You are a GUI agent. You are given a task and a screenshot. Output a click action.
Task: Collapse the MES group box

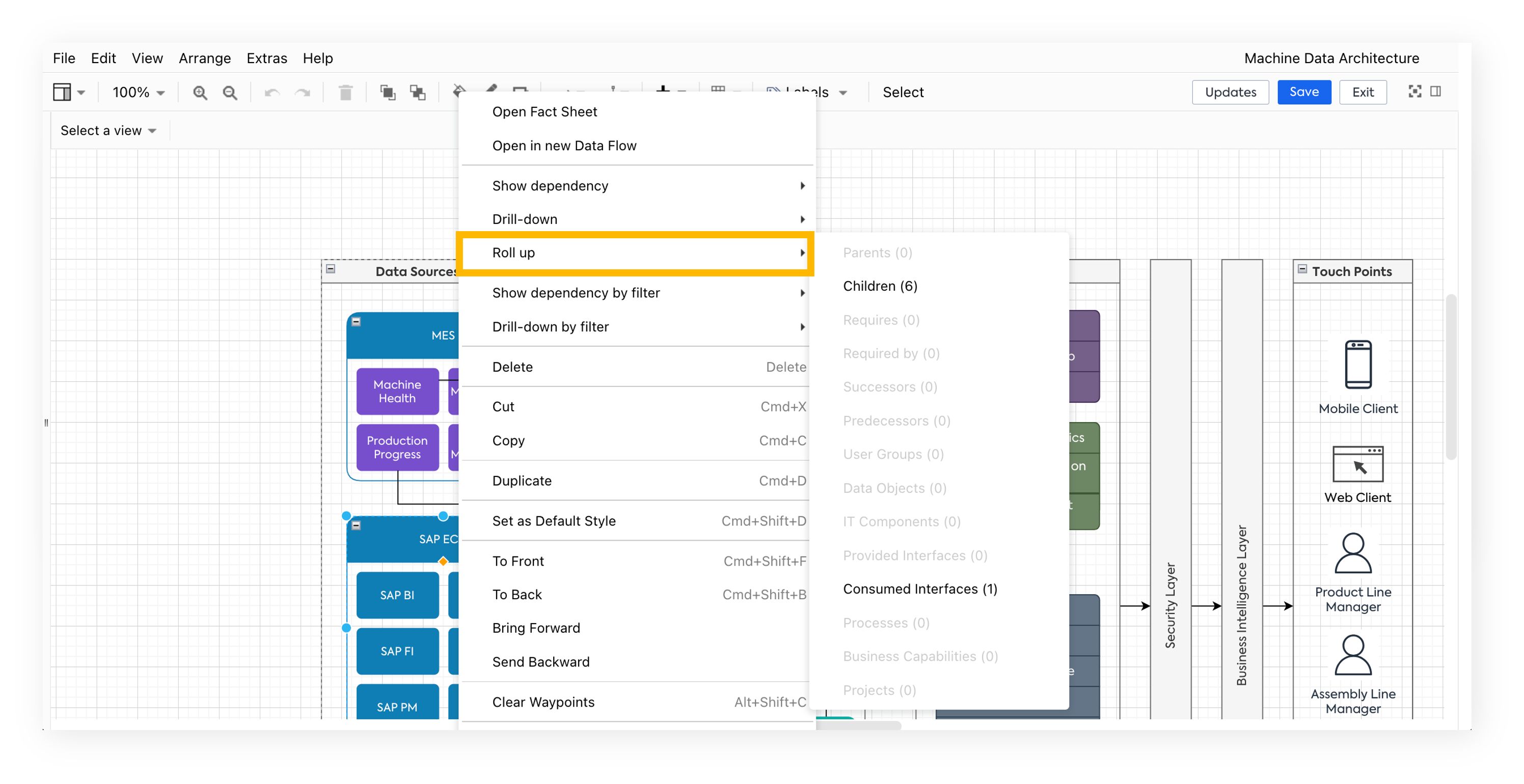356,322
